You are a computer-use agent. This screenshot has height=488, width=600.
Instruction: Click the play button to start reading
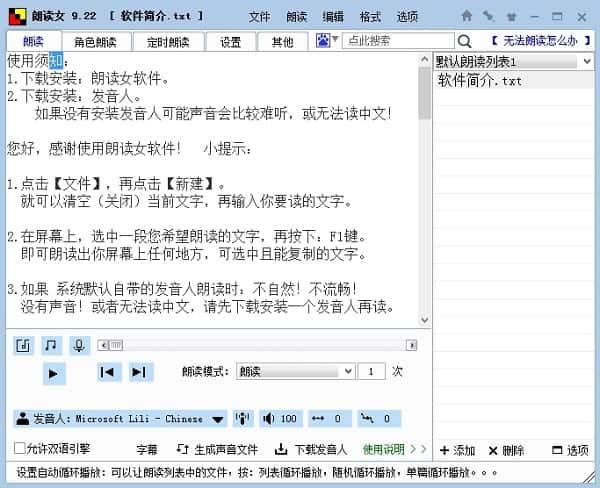click(x=55, y=373)
